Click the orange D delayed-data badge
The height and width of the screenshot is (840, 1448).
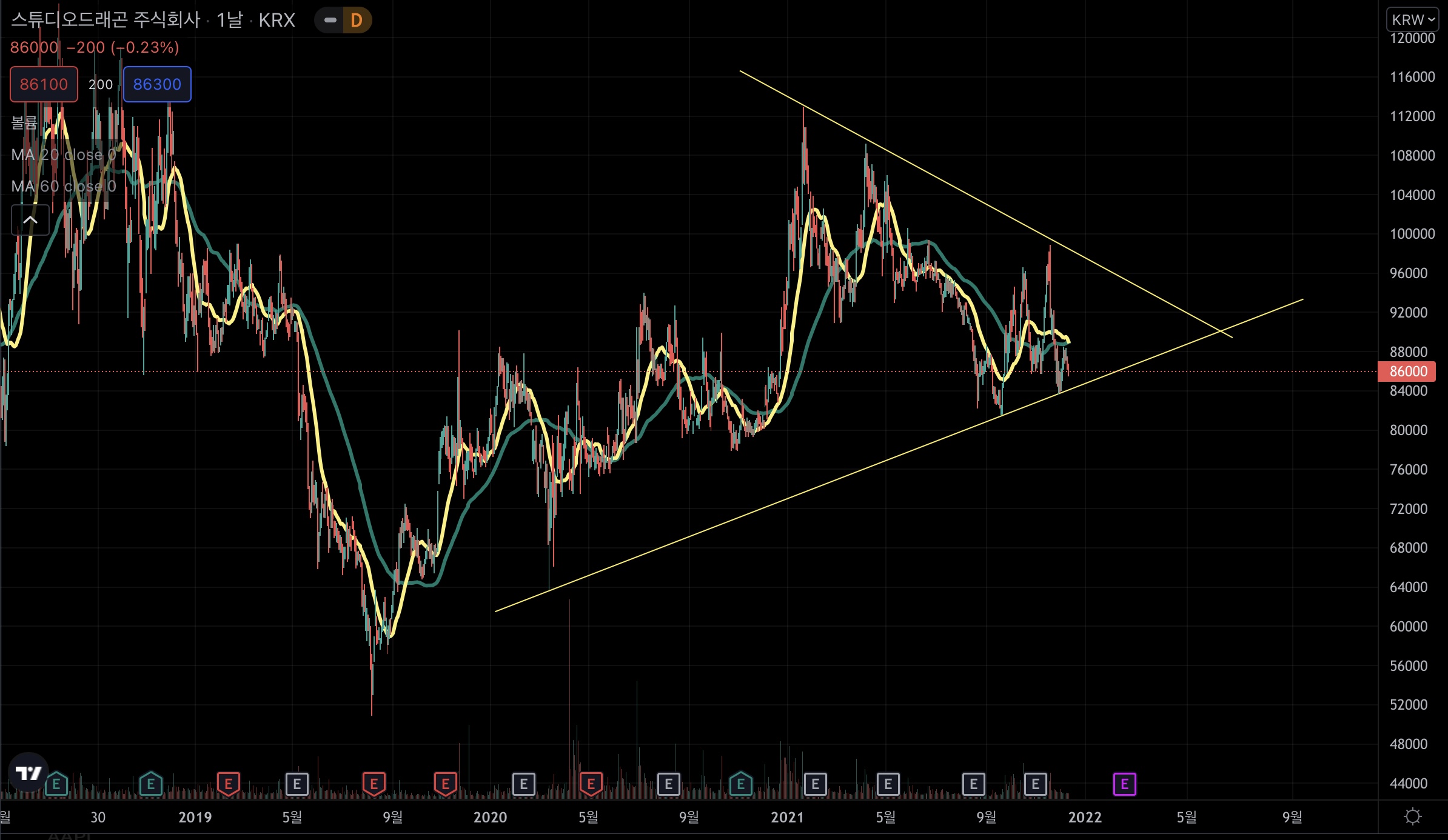pos(357,20)
